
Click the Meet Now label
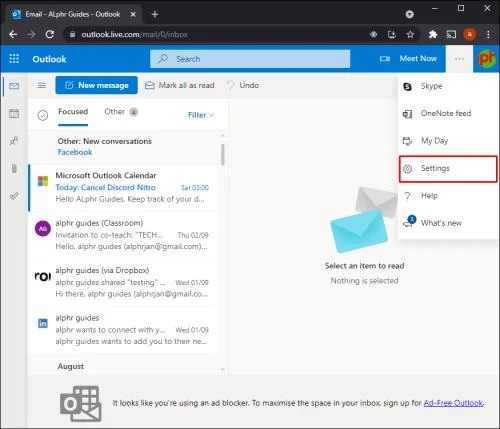coord(418,59)
